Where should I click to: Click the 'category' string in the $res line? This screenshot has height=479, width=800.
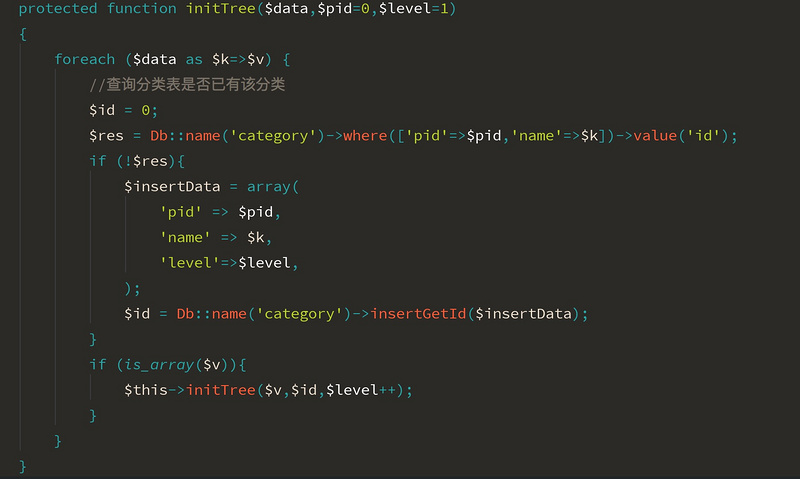[273, 136]
